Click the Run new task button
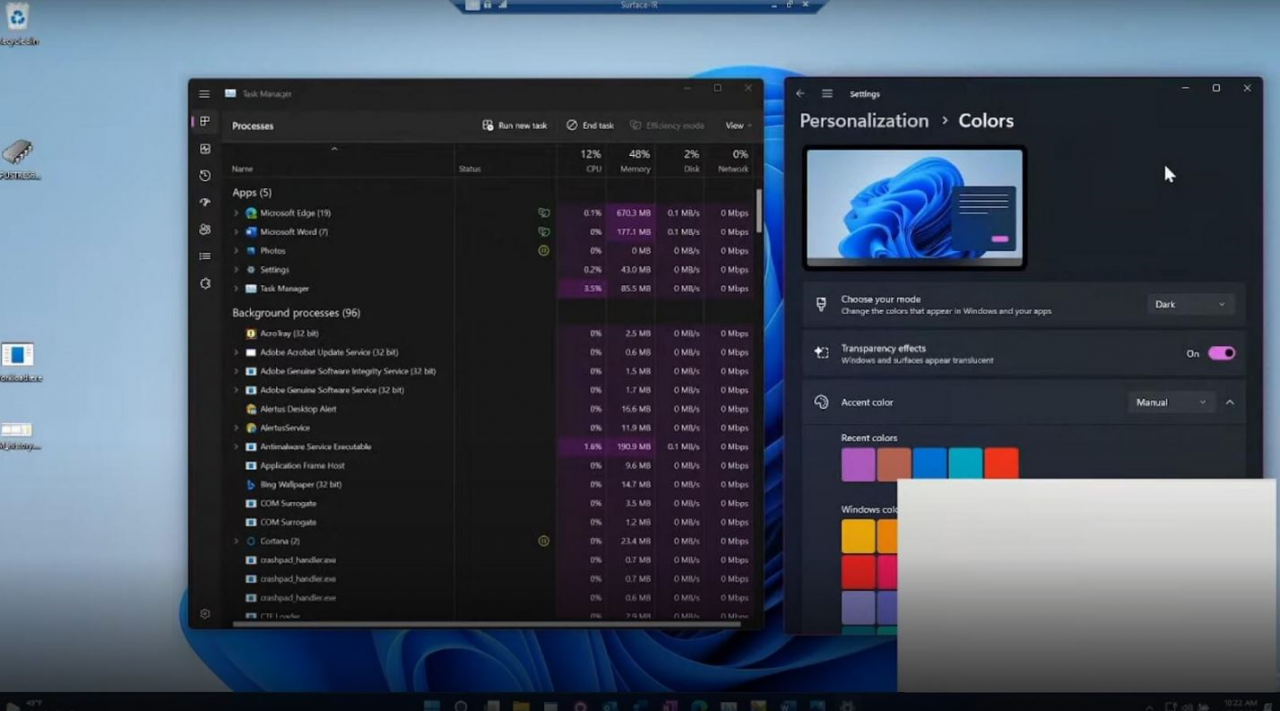 (515, 126)
